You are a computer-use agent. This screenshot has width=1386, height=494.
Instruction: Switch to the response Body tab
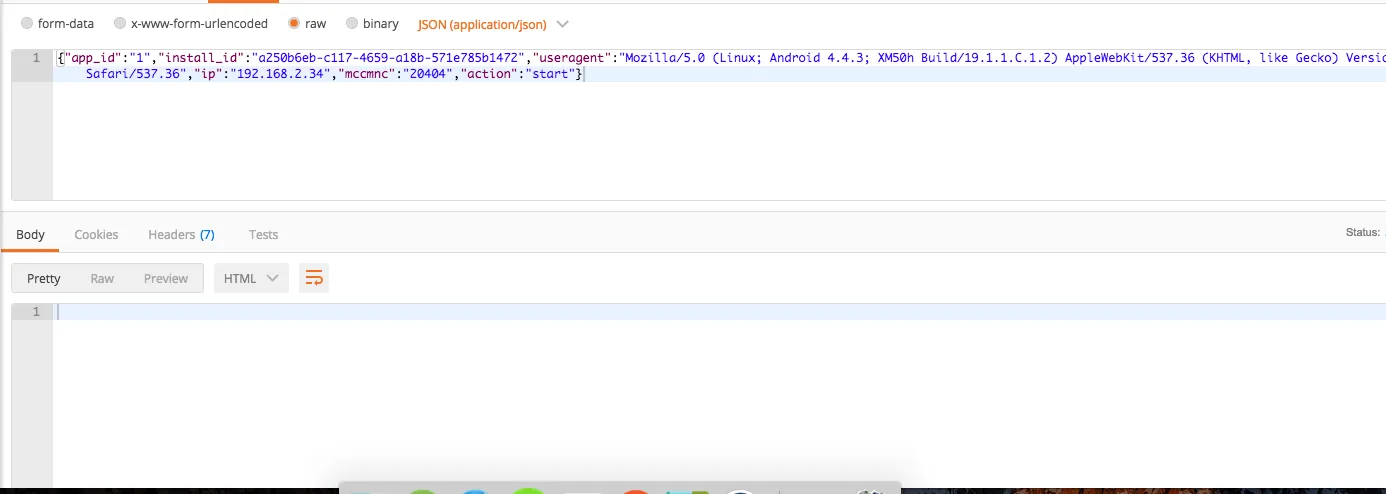30,234
